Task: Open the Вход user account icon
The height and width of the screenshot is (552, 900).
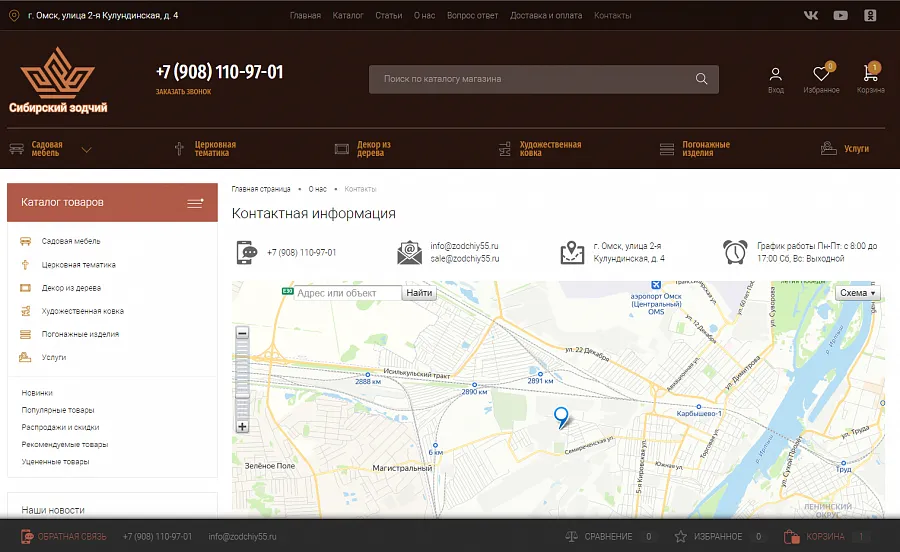Action: (775, 74)
